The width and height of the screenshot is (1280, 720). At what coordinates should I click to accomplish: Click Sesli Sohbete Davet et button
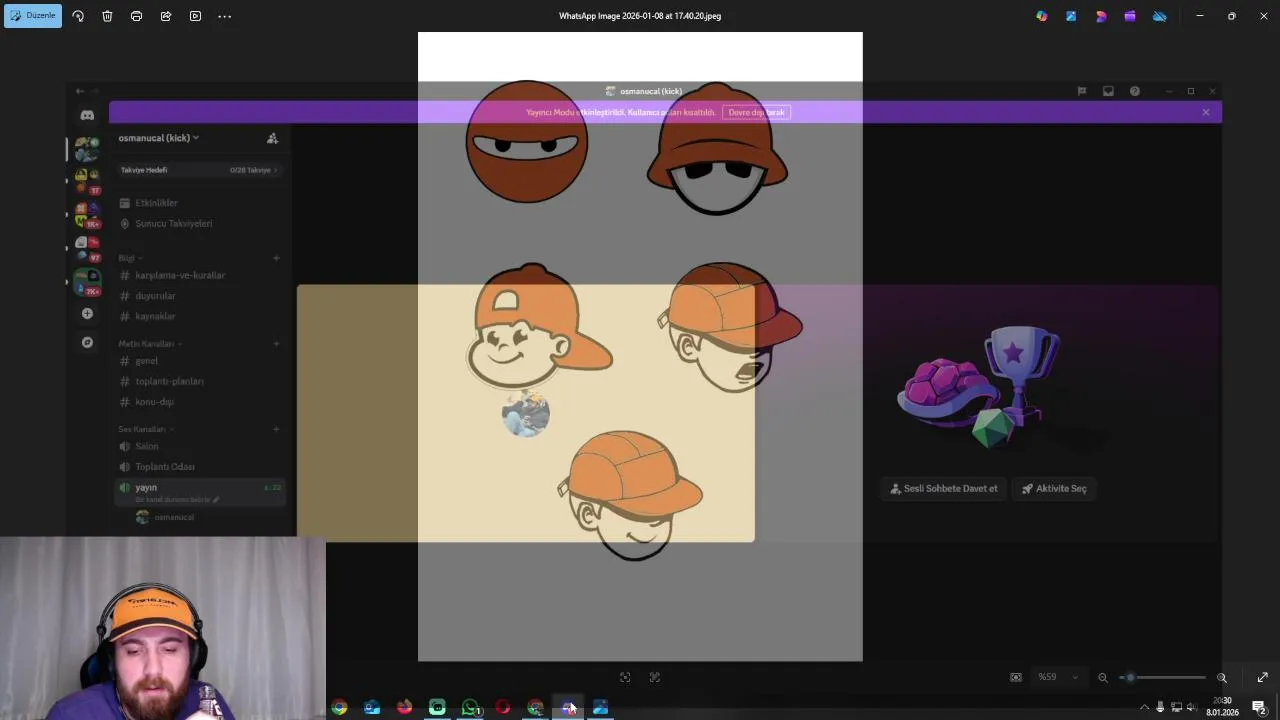coord(944,489)
